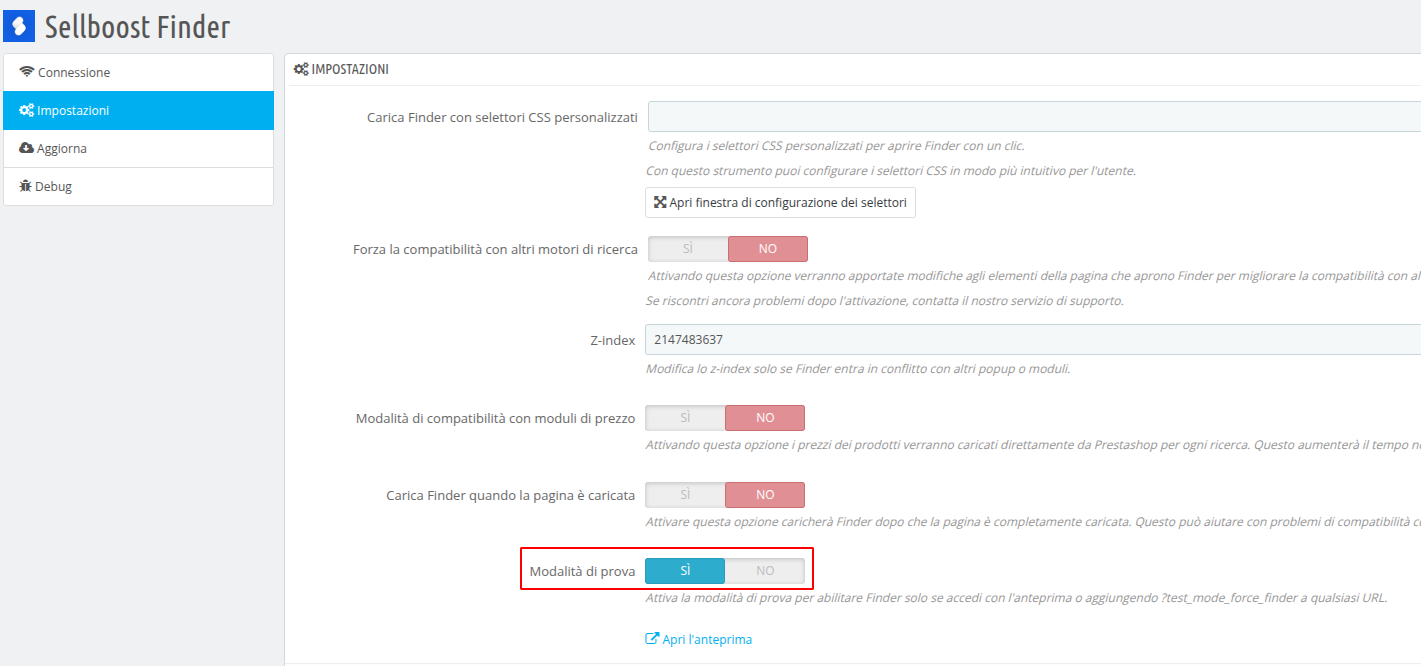1421x666 pixels.
Task: Switch price modules compatibility mode to SÌ
Action: [x=685, y=418]
